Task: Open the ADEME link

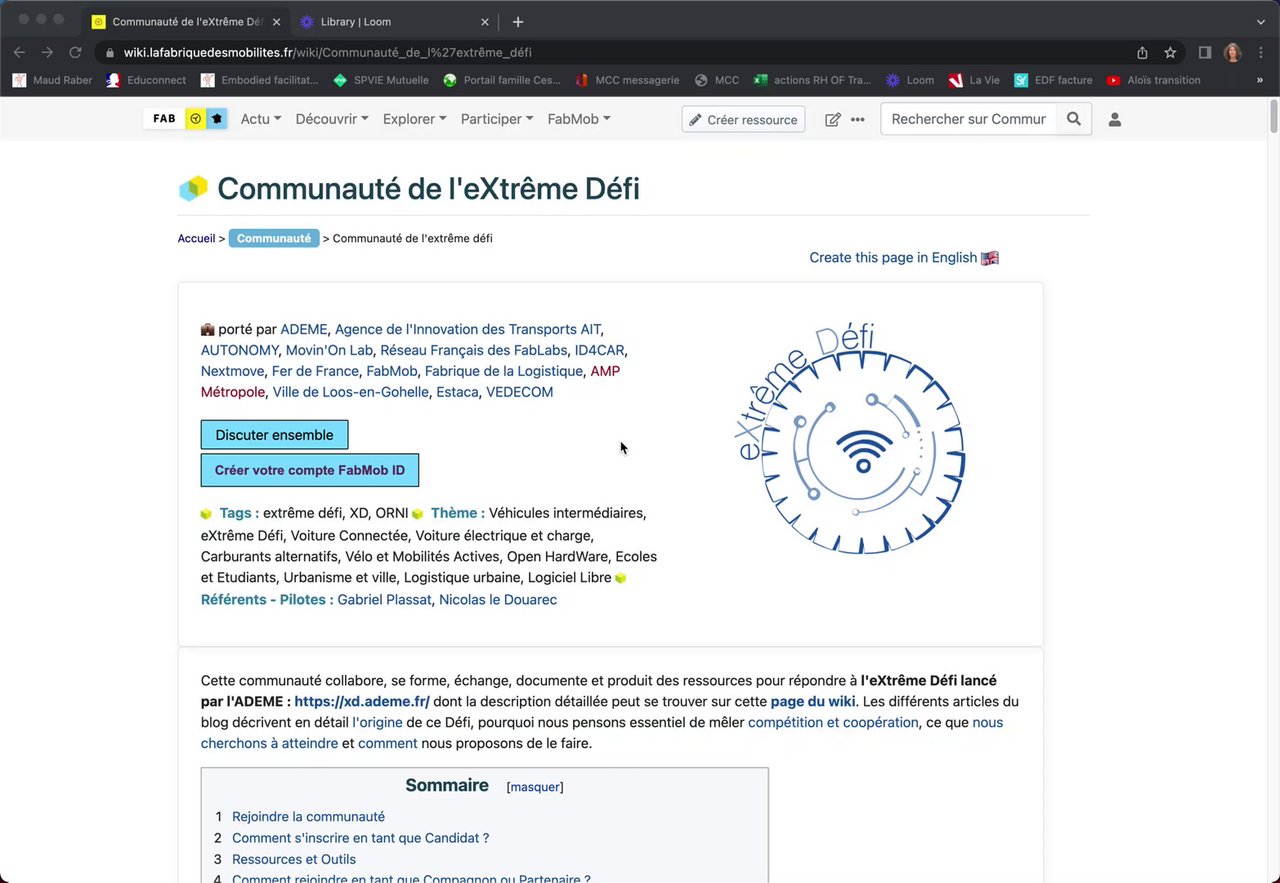Action: coord(304,329)
